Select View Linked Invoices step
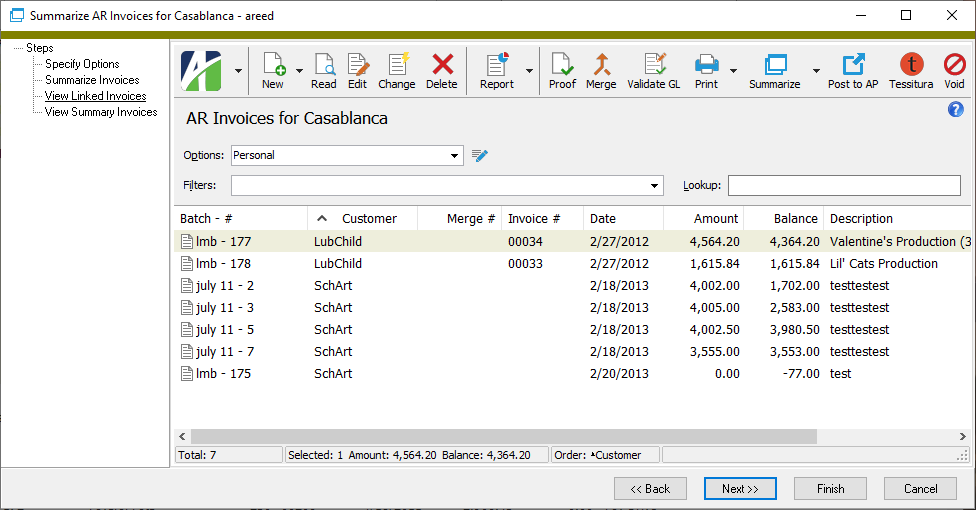The width and height of the screenshot is (976, 510). pyautogui.click(x=95, y=96)
